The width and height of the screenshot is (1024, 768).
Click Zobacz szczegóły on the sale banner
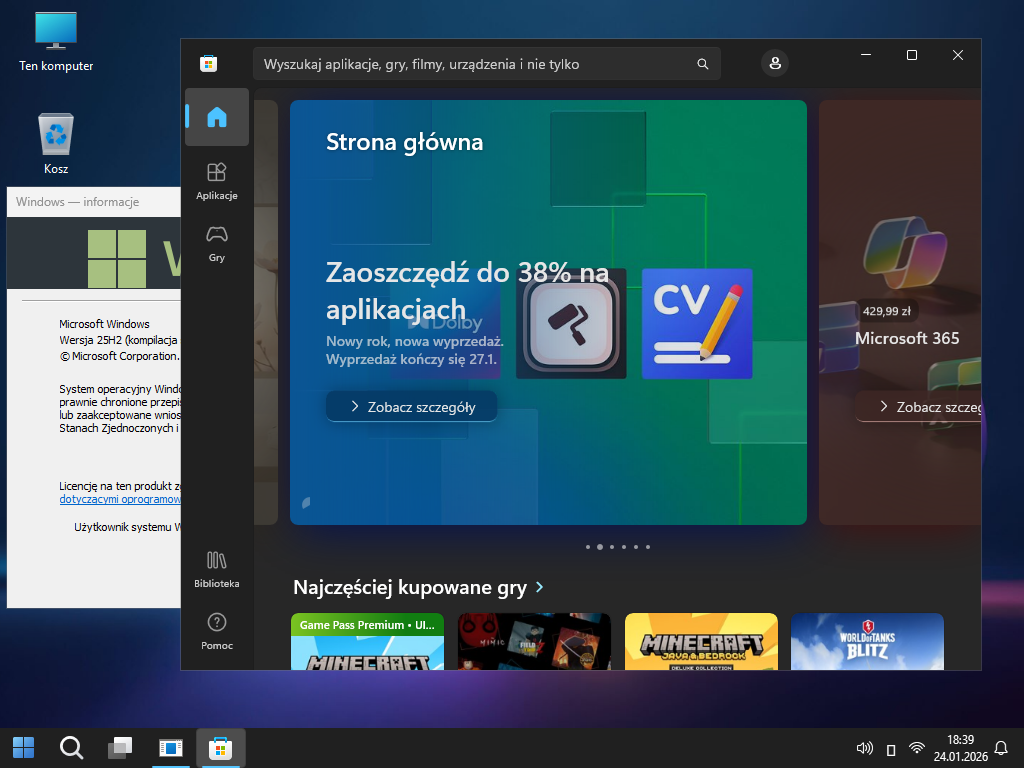(411, 407)
